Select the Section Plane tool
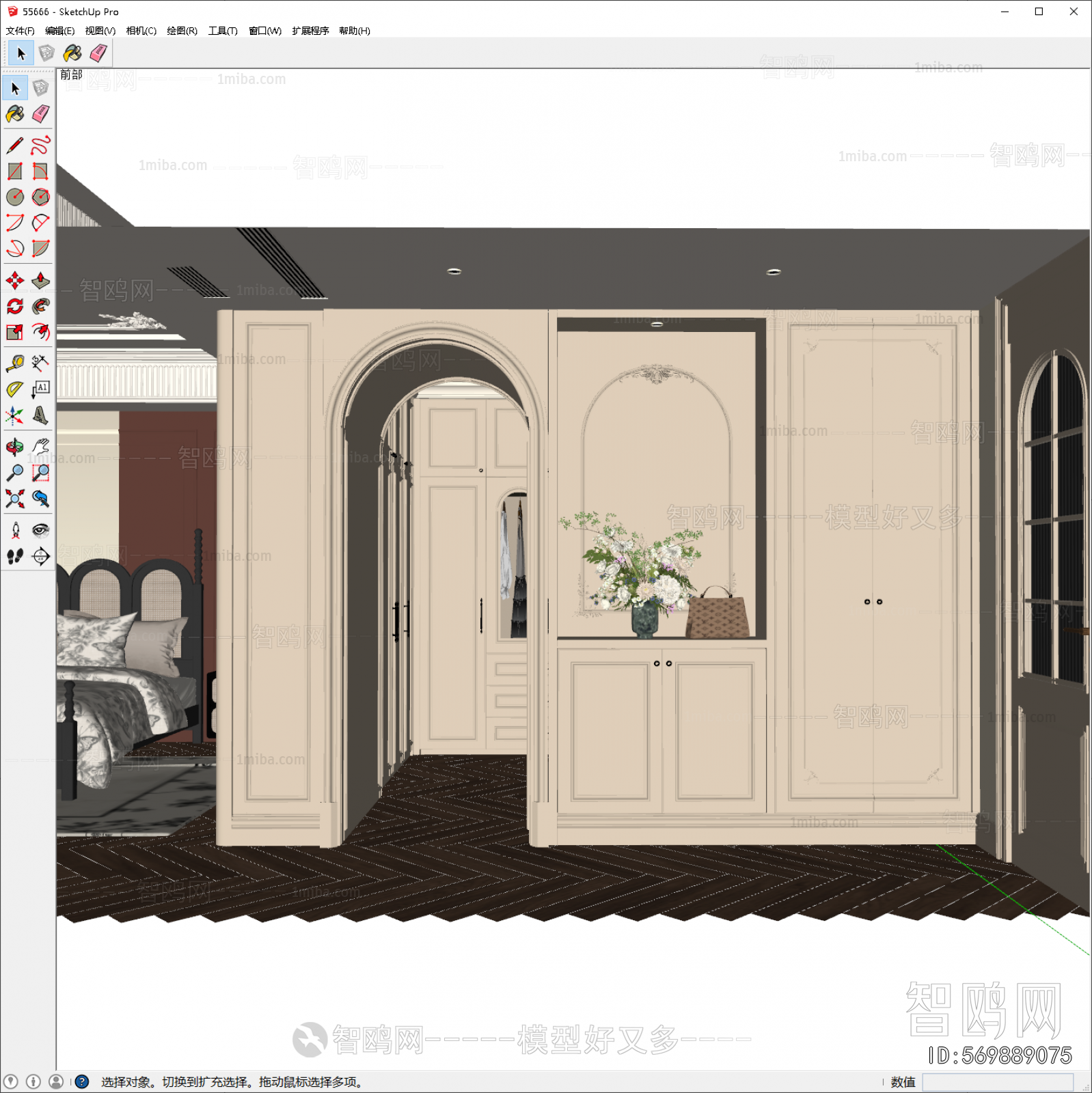The width and height of the screenshot is (1092, 1093). 41,557
